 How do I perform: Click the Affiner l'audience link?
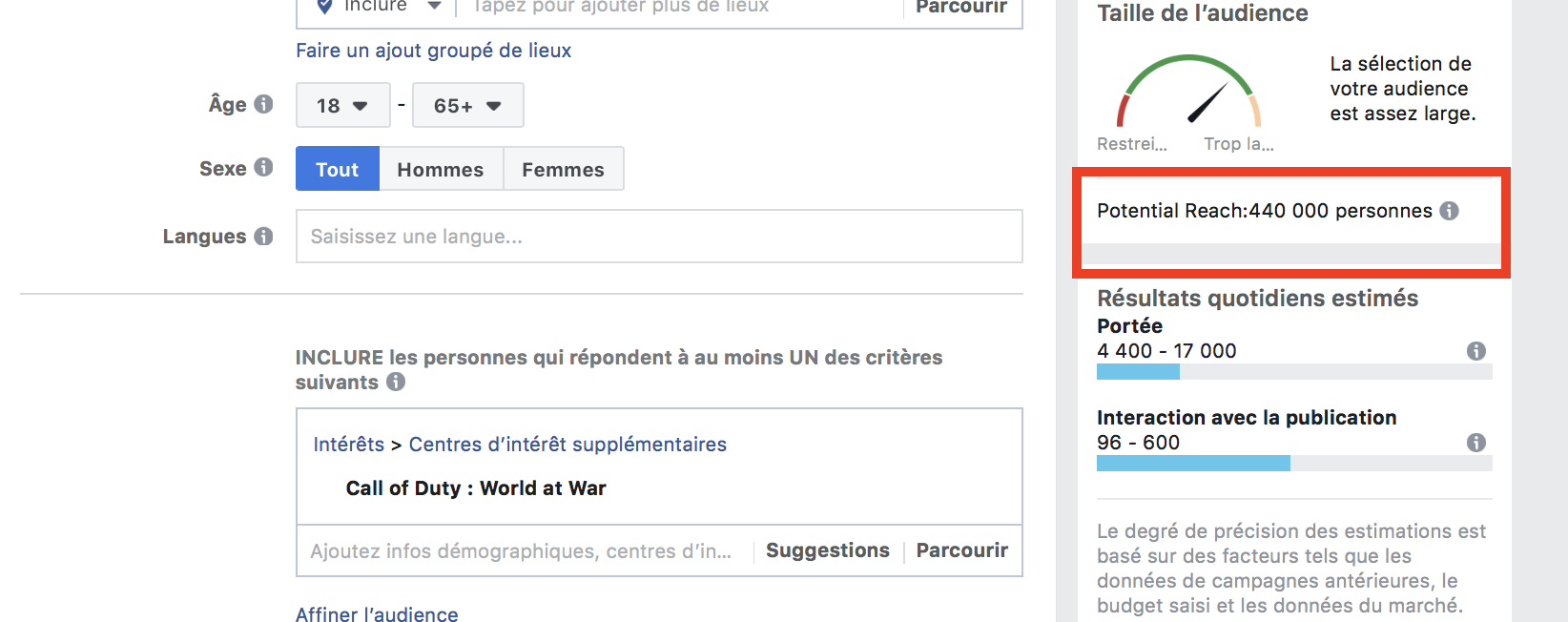click(377, 614)
